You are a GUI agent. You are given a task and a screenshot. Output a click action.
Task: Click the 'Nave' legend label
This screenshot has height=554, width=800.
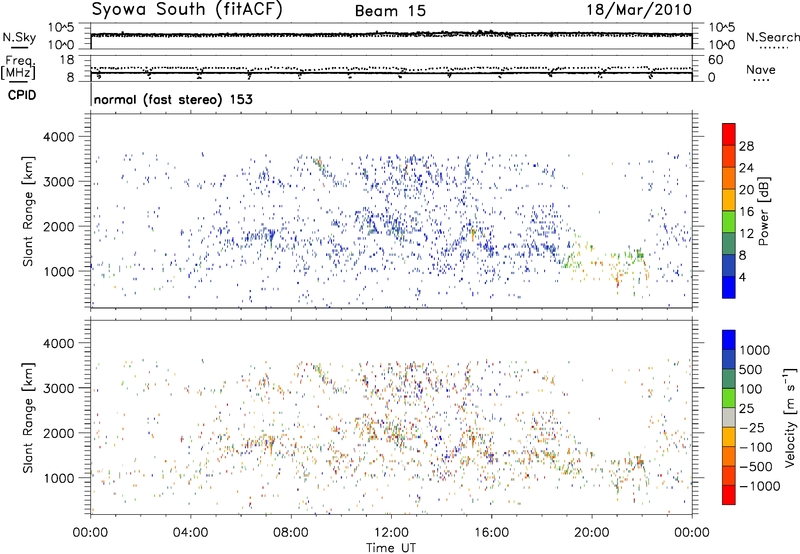click(x=761, y=69)
